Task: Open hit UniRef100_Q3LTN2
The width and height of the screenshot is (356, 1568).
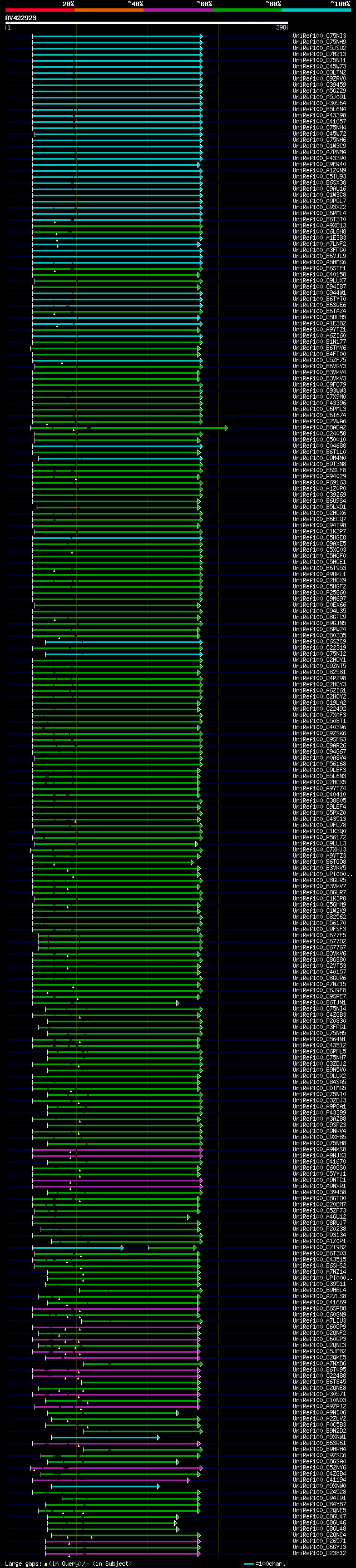Action: 319,72
